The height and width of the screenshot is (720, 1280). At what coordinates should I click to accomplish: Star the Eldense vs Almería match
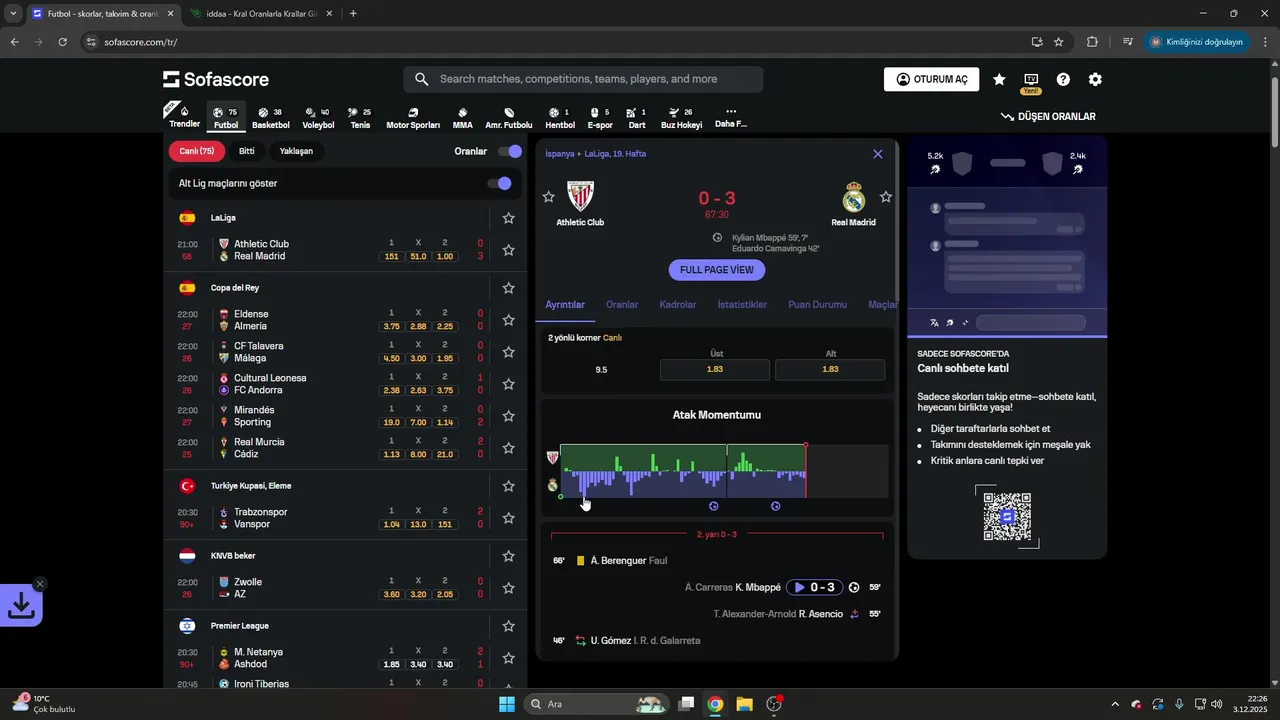(x=508, y=320)
